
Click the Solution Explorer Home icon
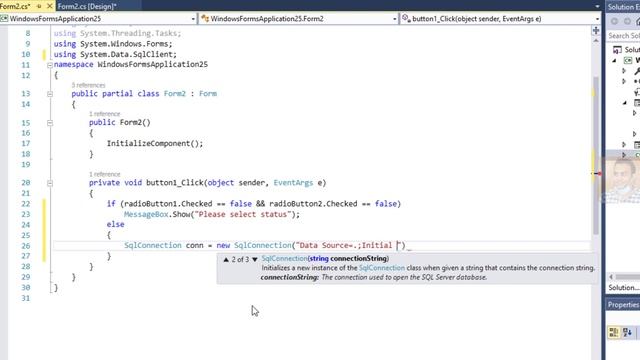point(638,21)
